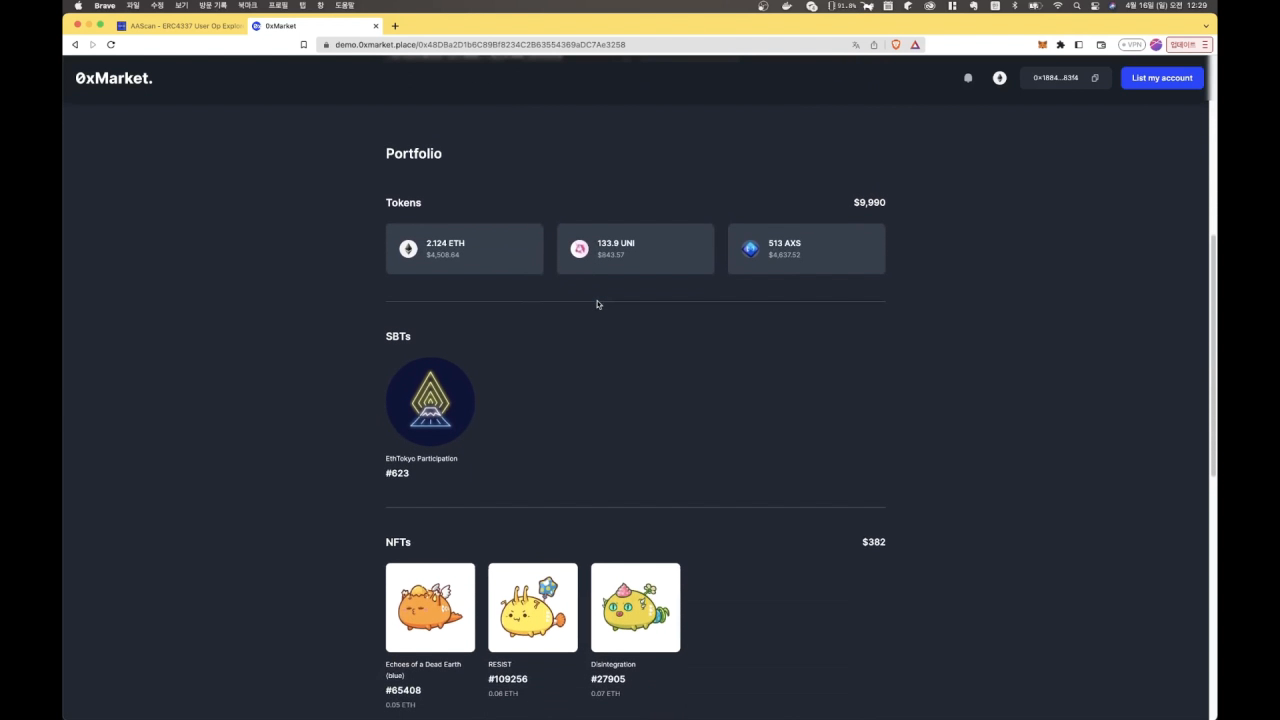This screenshot has height=720, width=1280.
Task: Open Brave Shields lion icon
Action: (x=895, y=44)
